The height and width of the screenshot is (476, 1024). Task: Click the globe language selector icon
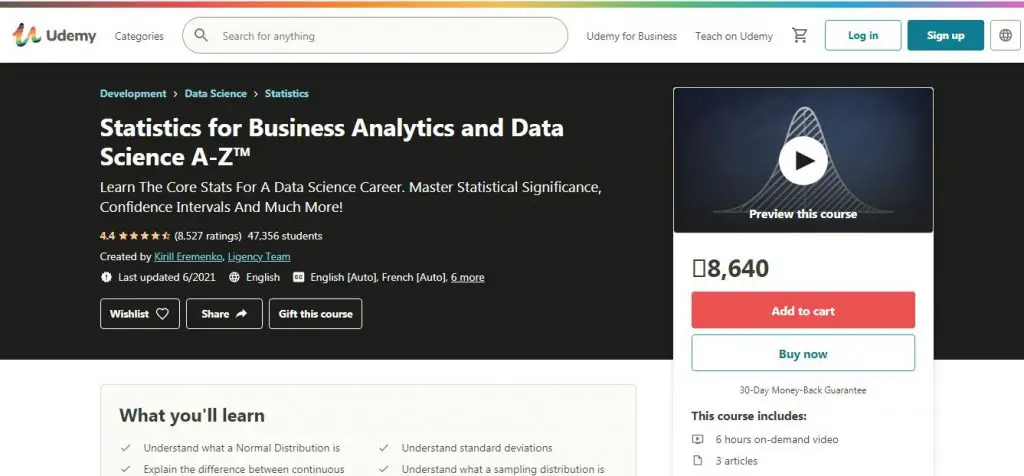coord(1005,36)
